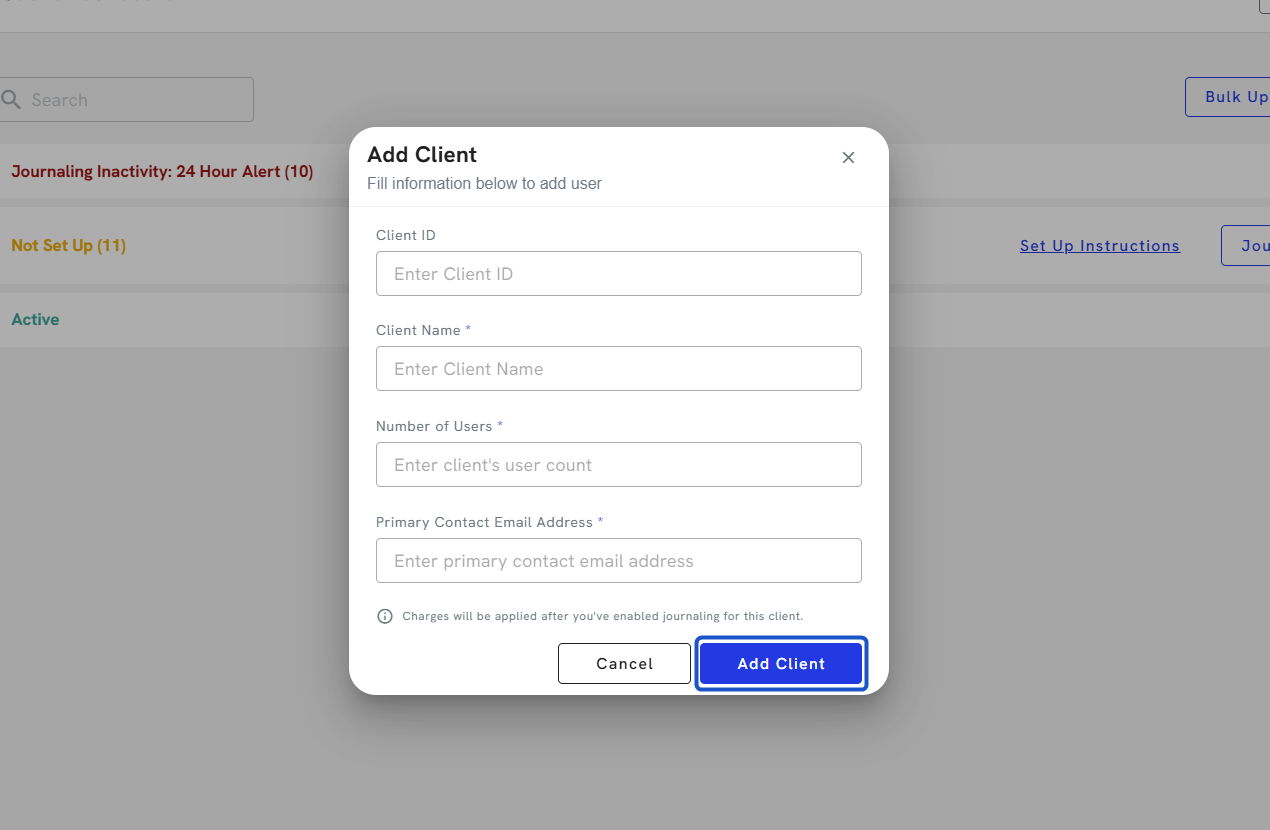Select the client's user count field

[x=618, y=464]
